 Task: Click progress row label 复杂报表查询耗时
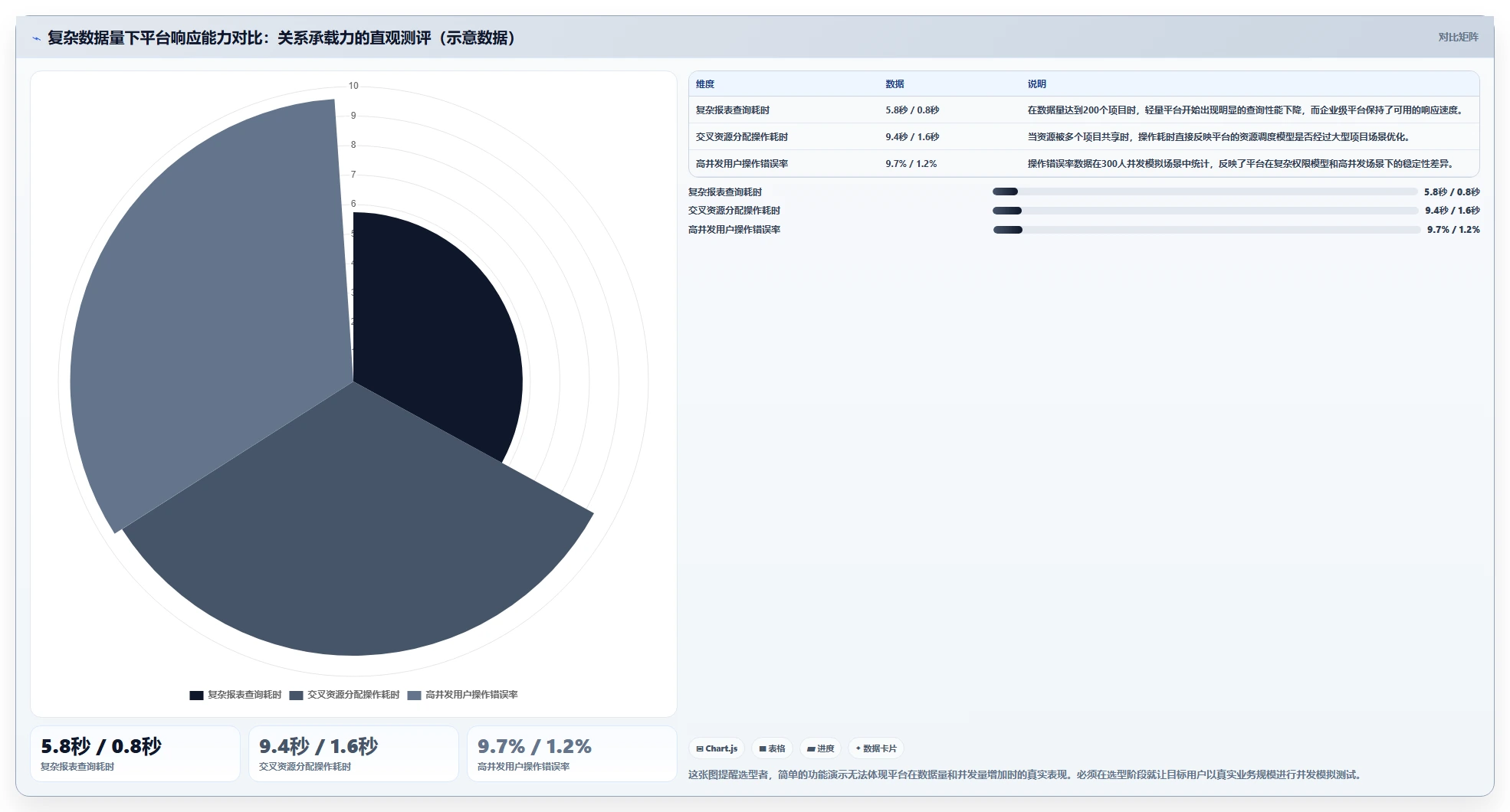[724, 192]
